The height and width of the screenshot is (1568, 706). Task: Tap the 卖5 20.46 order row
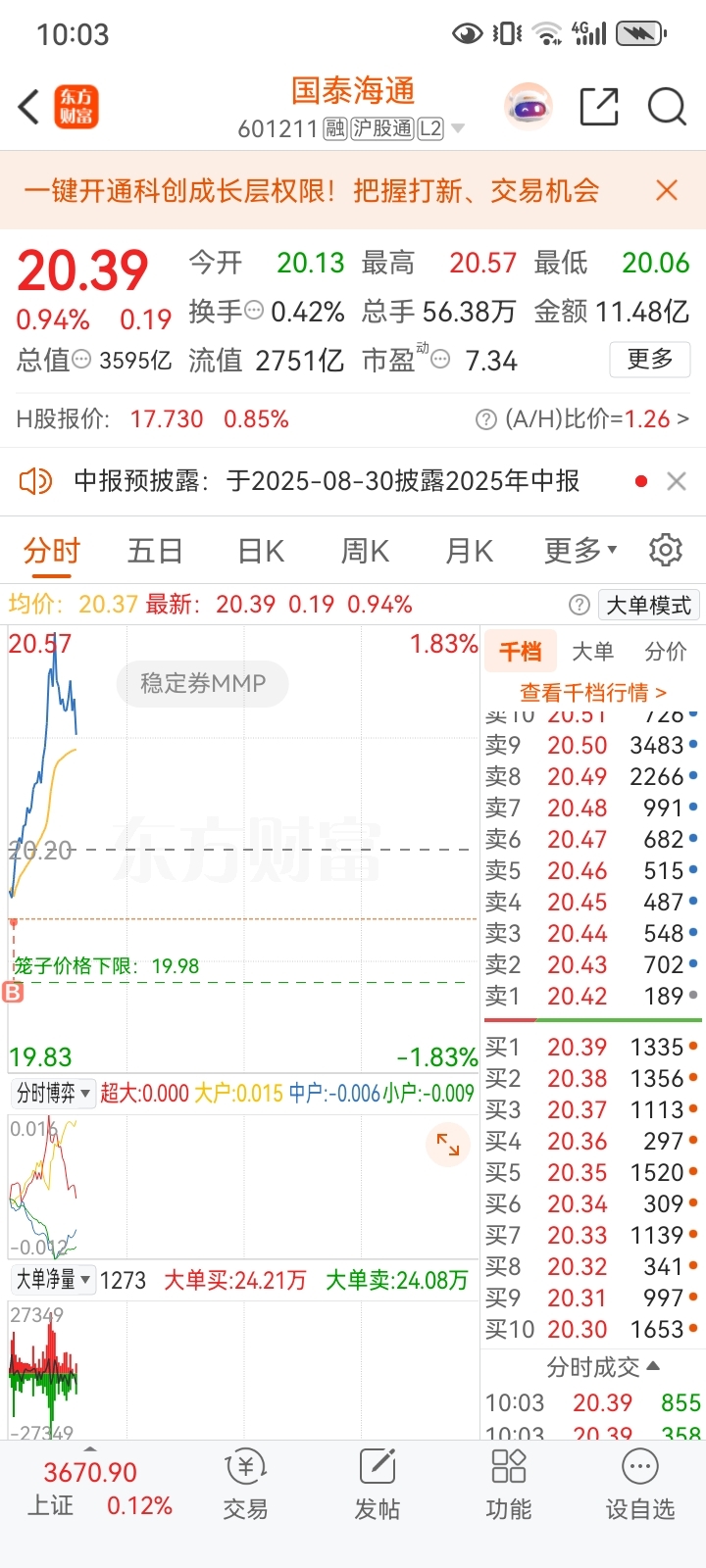click(x=591, y=870)
